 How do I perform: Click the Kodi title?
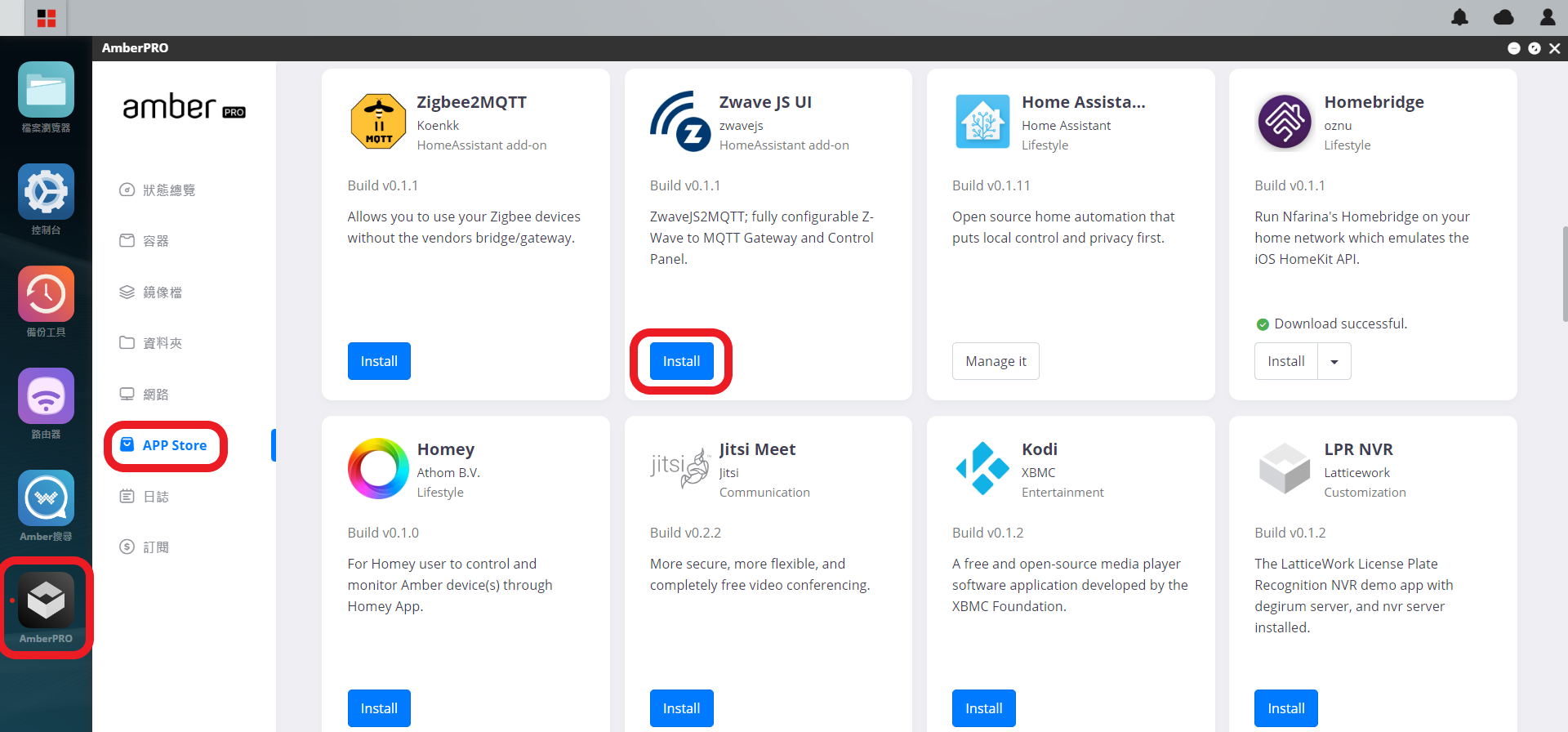coord(1040,449)
